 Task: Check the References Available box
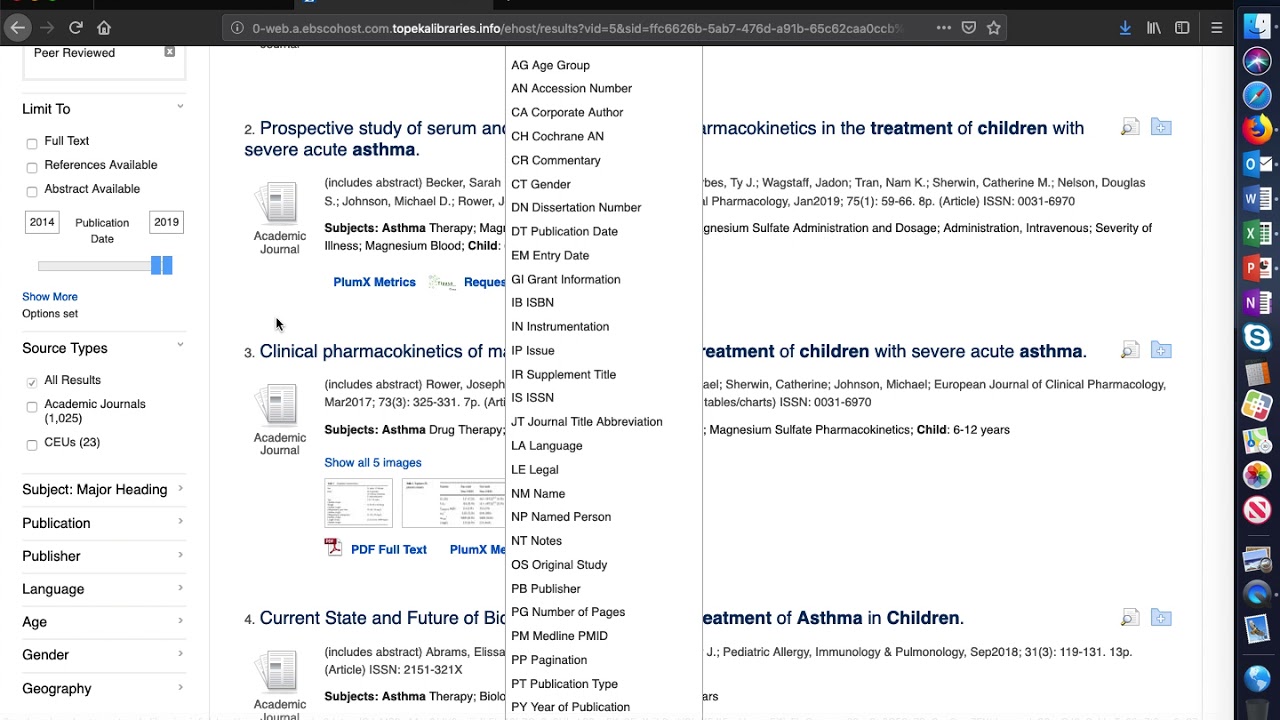tap(32, 167)
